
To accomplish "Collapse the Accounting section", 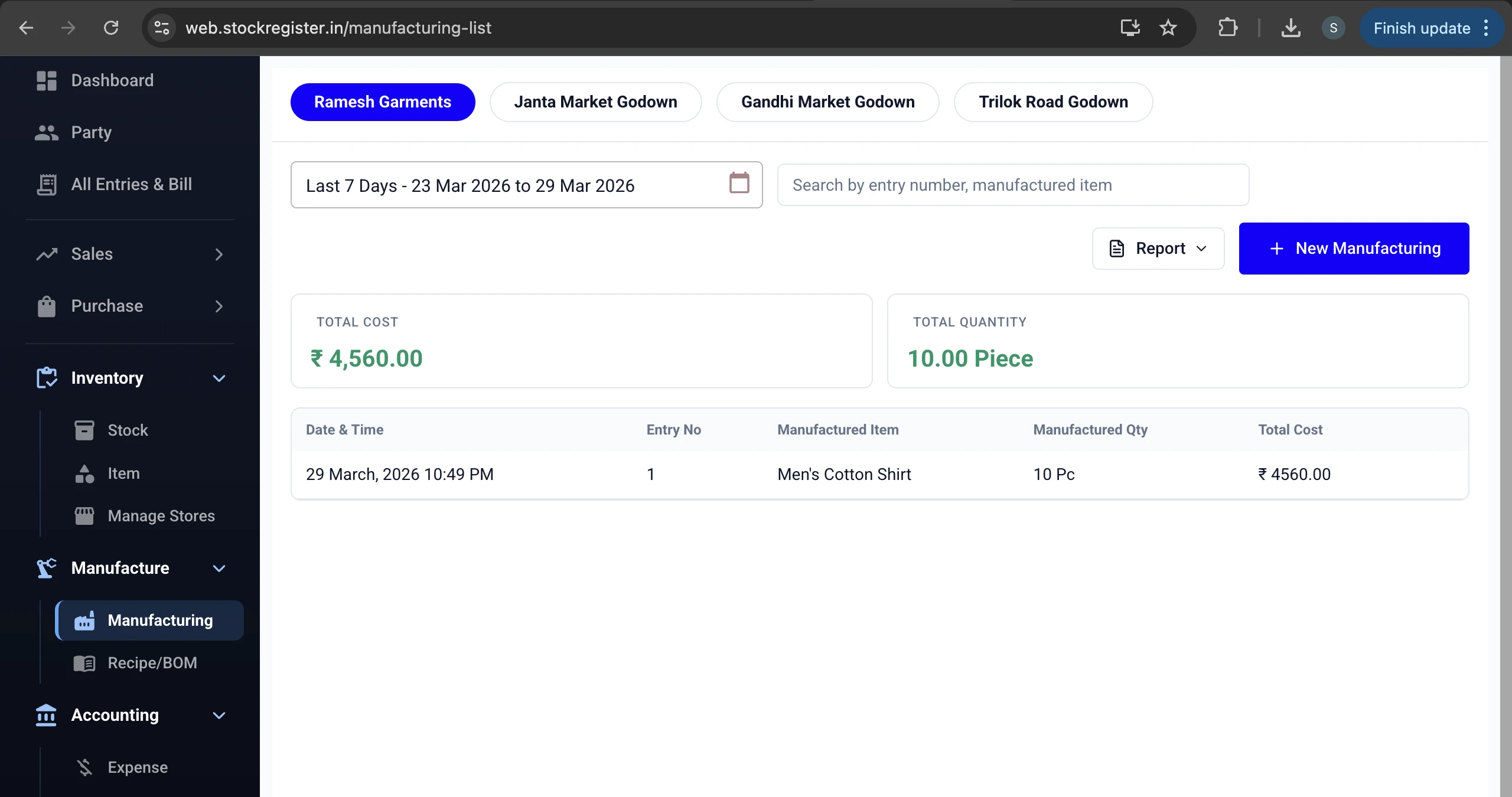I will point(219,715).
